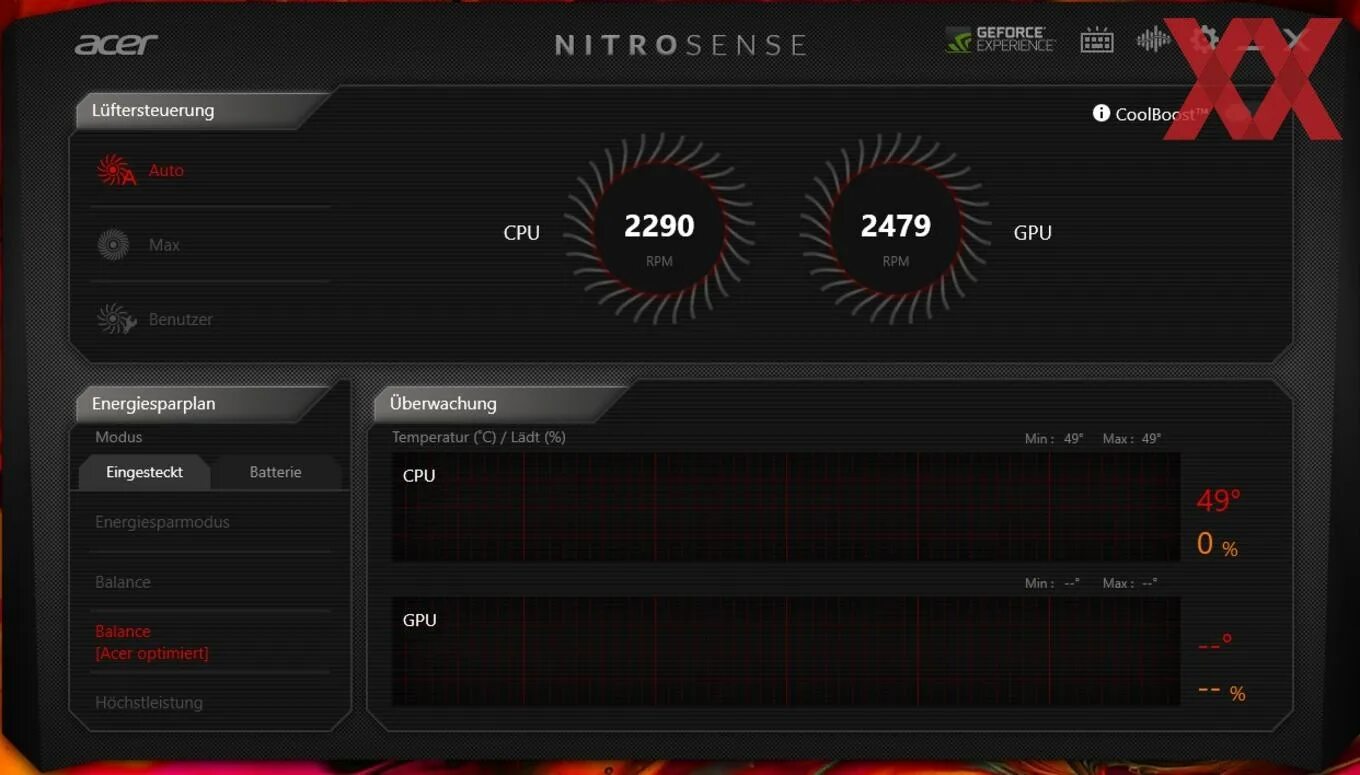Image resolution: width=1360 pixels, height=775 pixels.
Task: Click the 'Temperatur (°C) / Lädt (%)' label
Action: [x=479, y=437]
